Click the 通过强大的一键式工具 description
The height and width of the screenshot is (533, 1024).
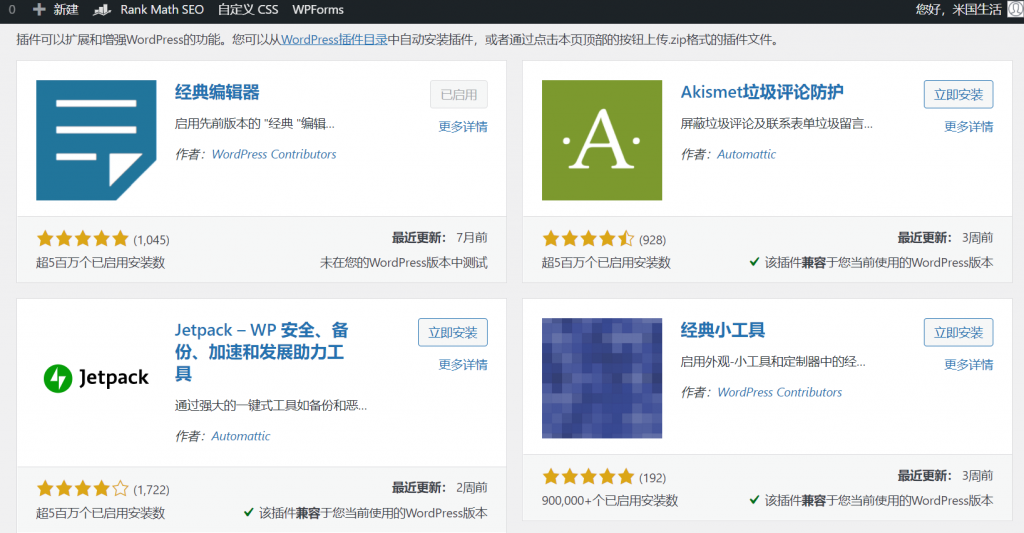coord(271,406)
